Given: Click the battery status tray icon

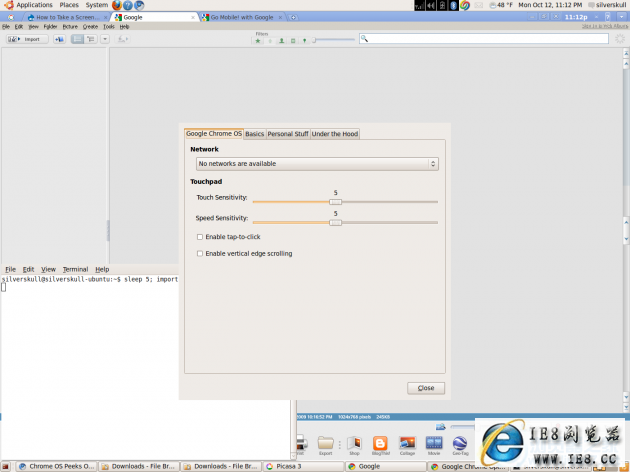Looking at the screenshot, I should 442,5.
